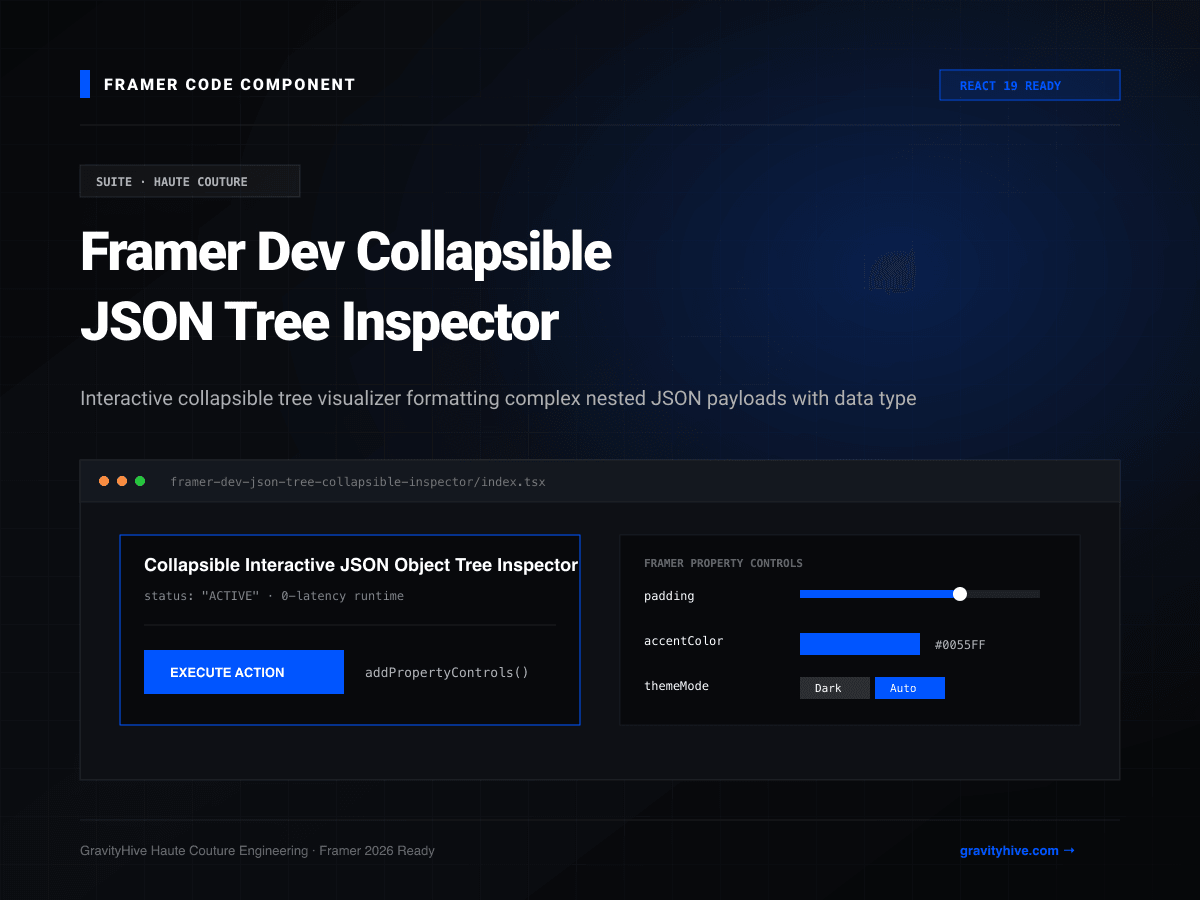Click the green window dot
The height and width of the screenshot is (900, 1200).
[x=140, y=481]
